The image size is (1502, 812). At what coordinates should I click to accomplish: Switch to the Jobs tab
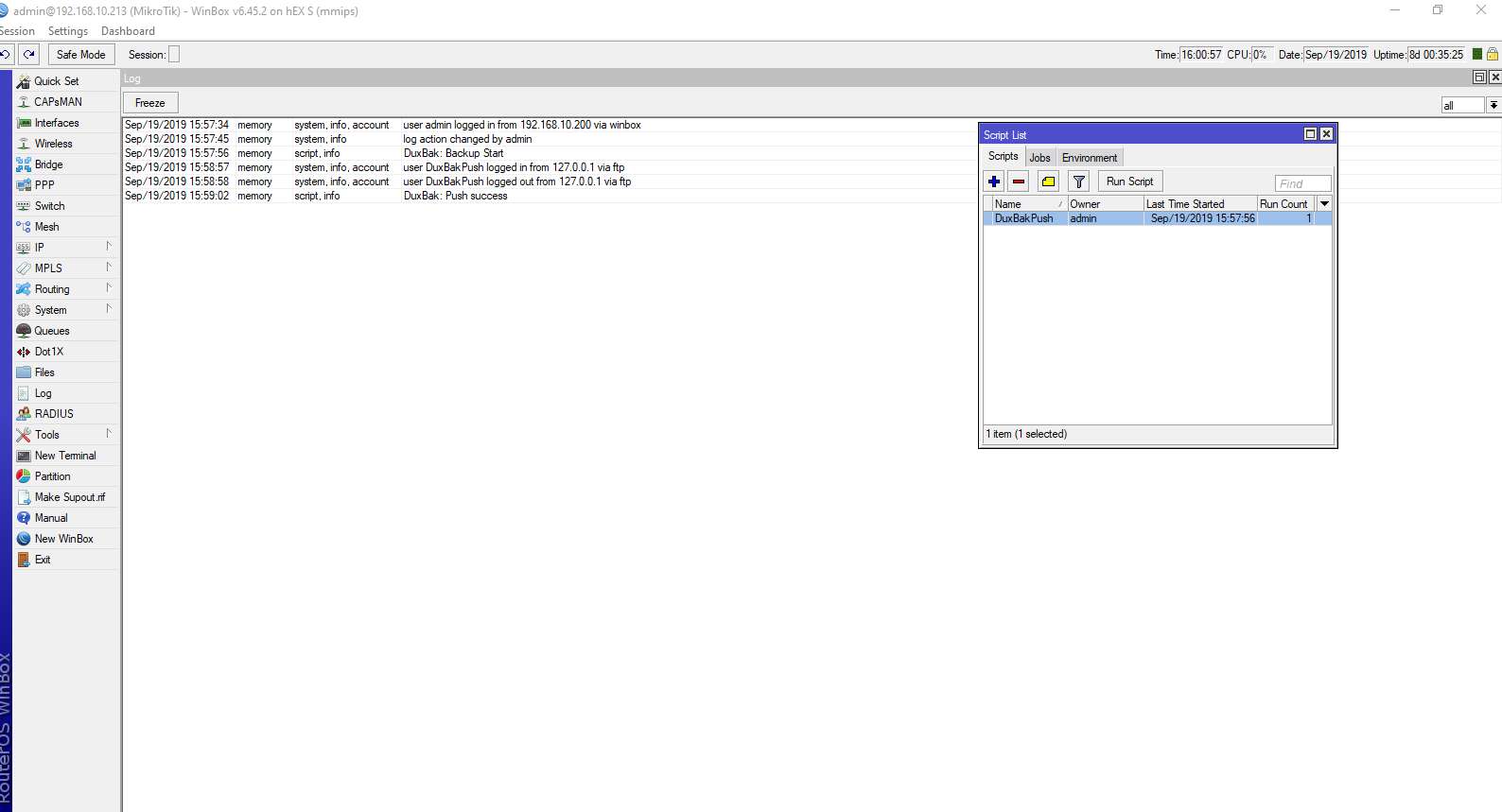[1040, 158]
